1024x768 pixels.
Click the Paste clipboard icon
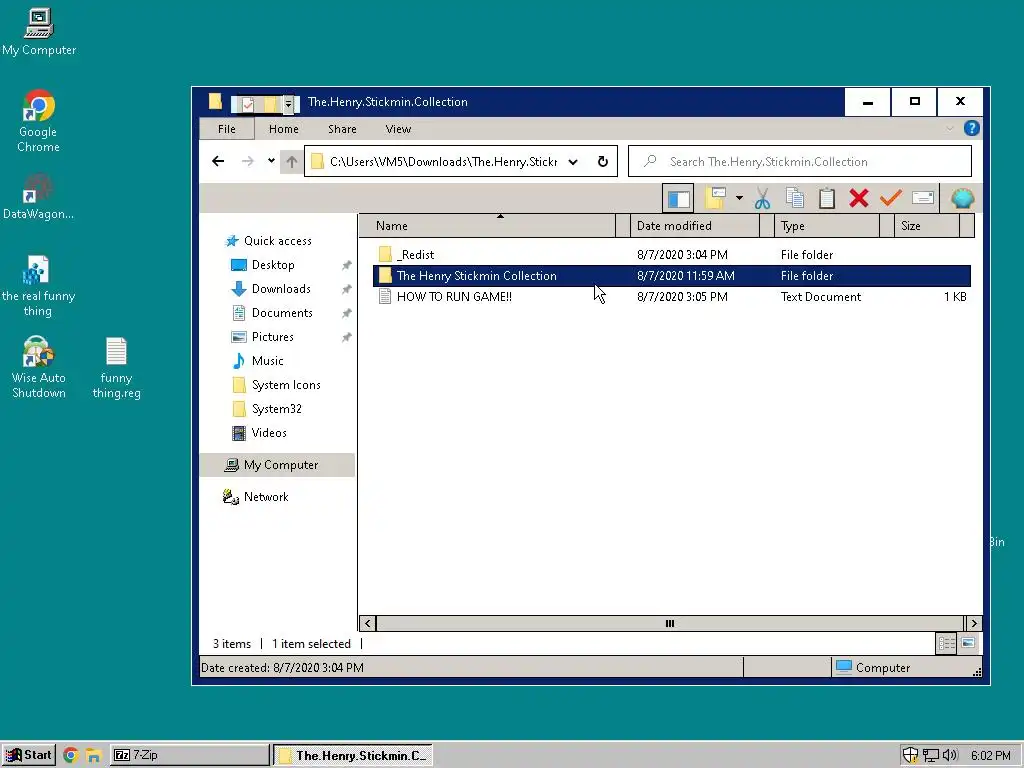(x=827, y=198)
